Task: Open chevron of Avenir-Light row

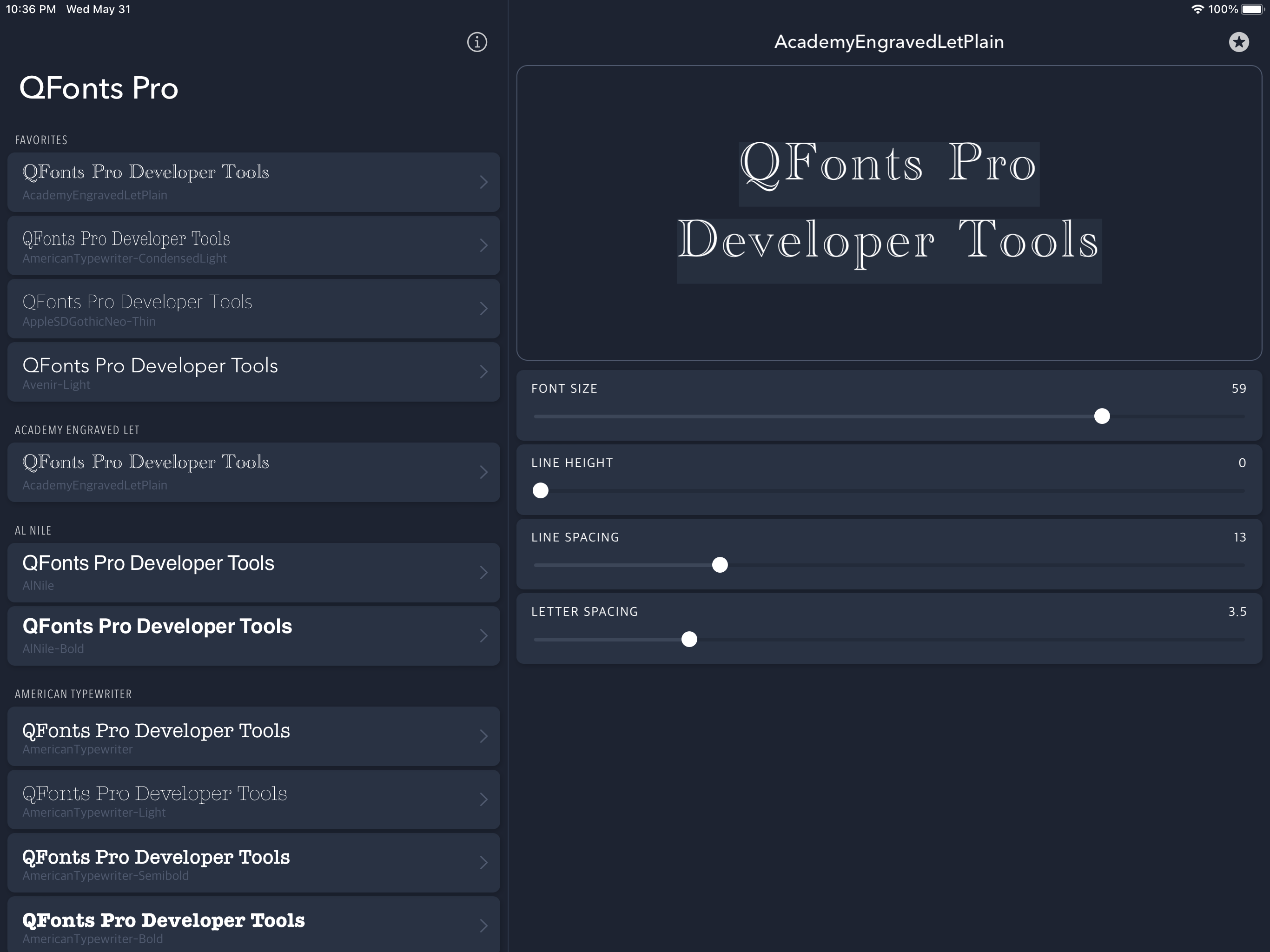Action: tap(483, 371)
